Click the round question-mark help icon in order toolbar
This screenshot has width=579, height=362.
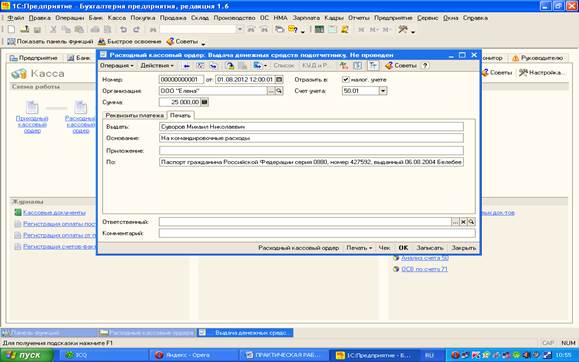click(425, 65)
